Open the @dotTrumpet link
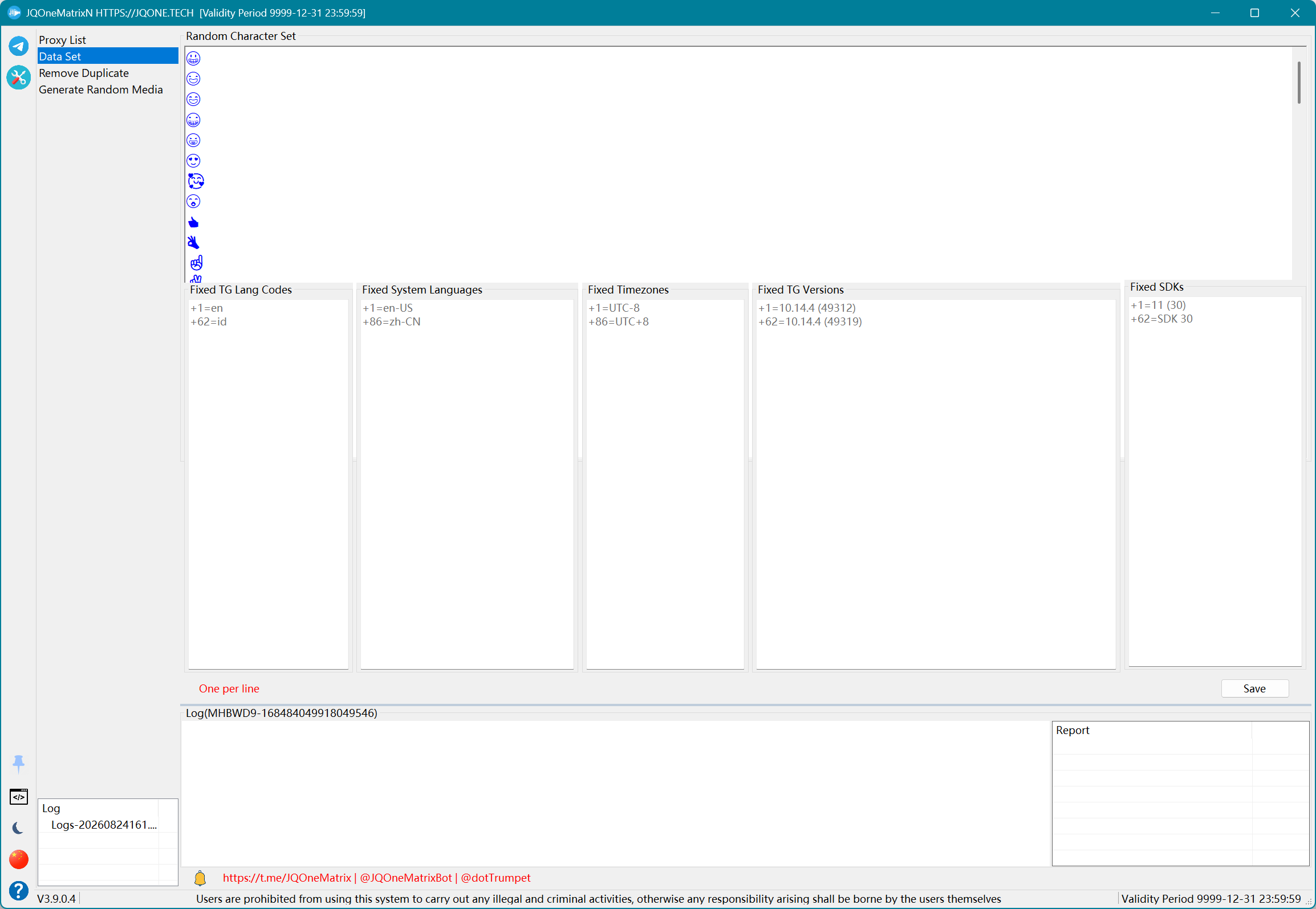1316x909 pixels. coord(495,878)
